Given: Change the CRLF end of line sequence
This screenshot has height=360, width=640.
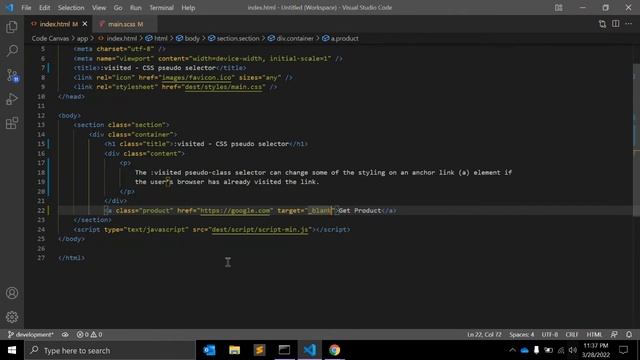Looking at the screenshot, I should pyautogui.click(x=572, y=334).
